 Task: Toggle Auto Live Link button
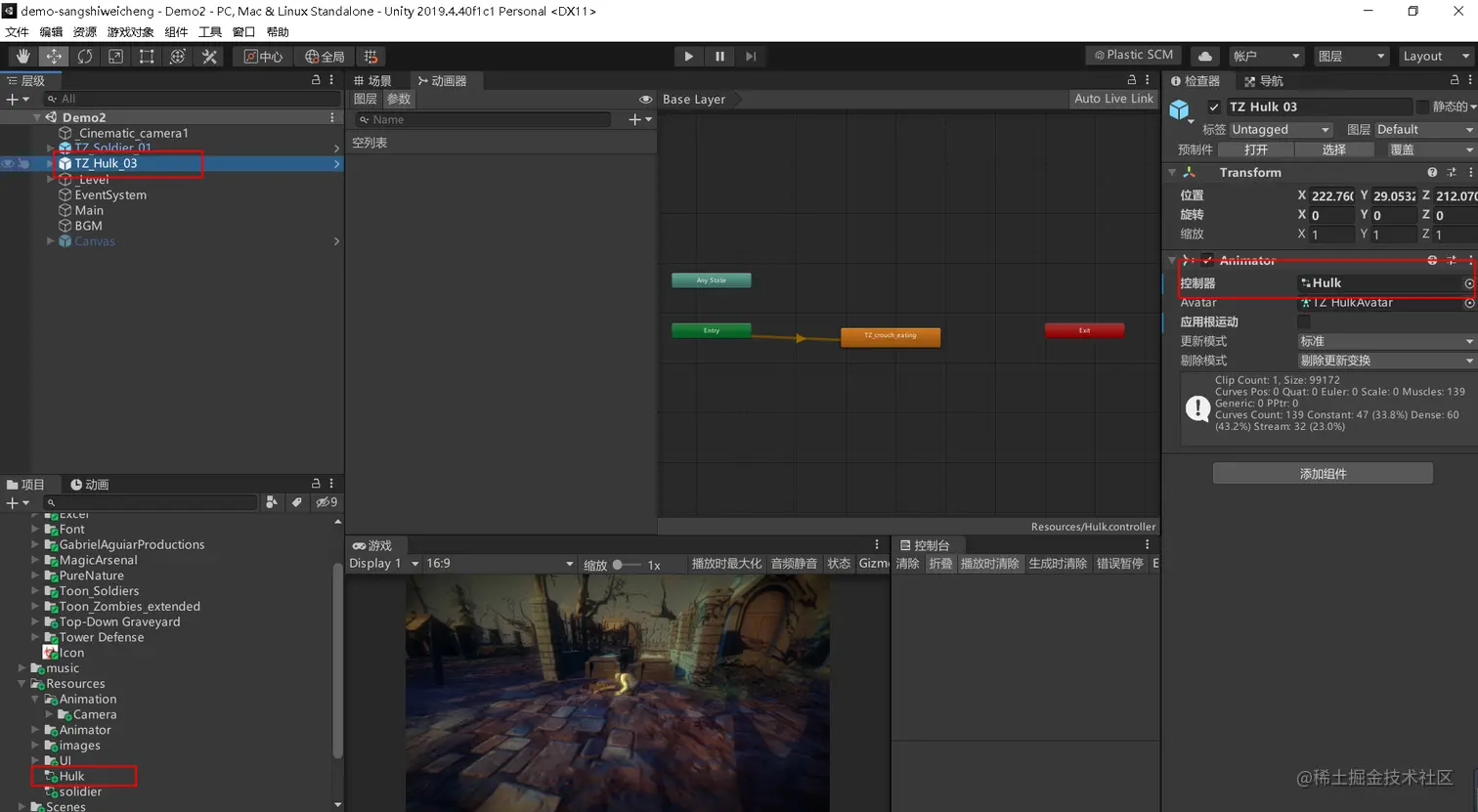click(x=1113, y=99)
